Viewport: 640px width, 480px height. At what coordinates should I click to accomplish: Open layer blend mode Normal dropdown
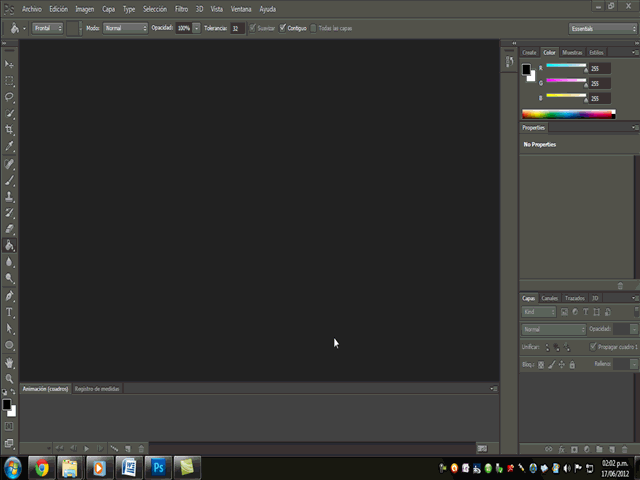(553, 329)
